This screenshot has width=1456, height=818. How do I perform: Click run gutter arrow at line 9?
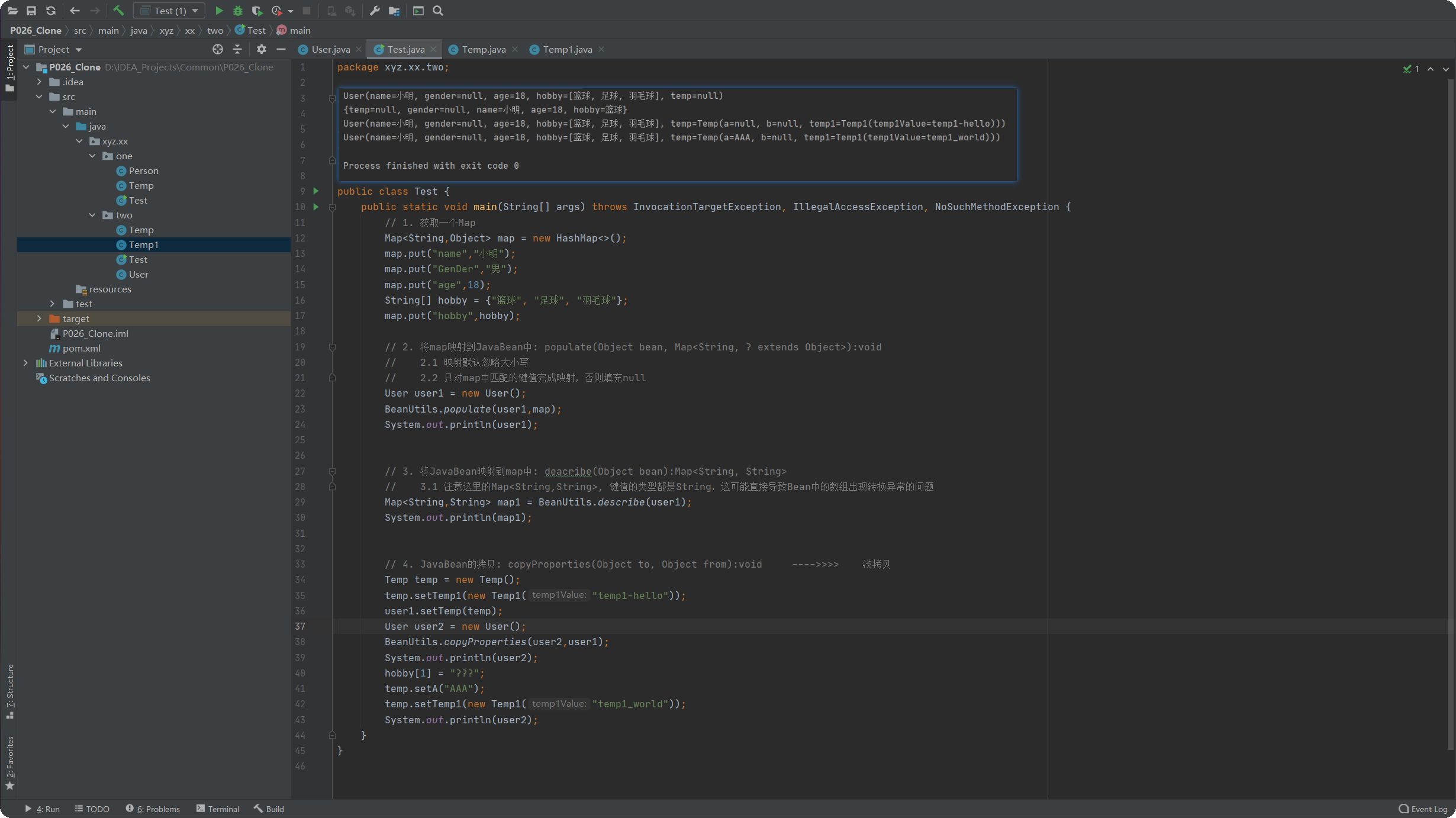[316, 191]
